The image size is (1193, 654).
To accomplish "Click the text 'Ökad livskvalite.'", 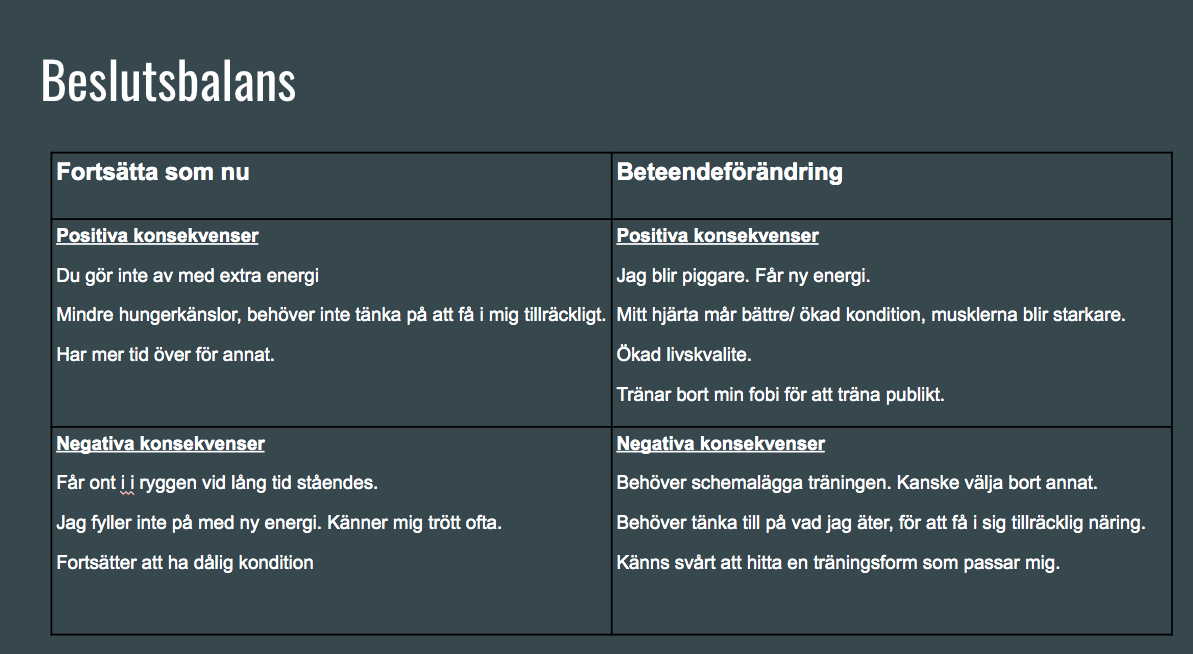I will click(684, 354).
